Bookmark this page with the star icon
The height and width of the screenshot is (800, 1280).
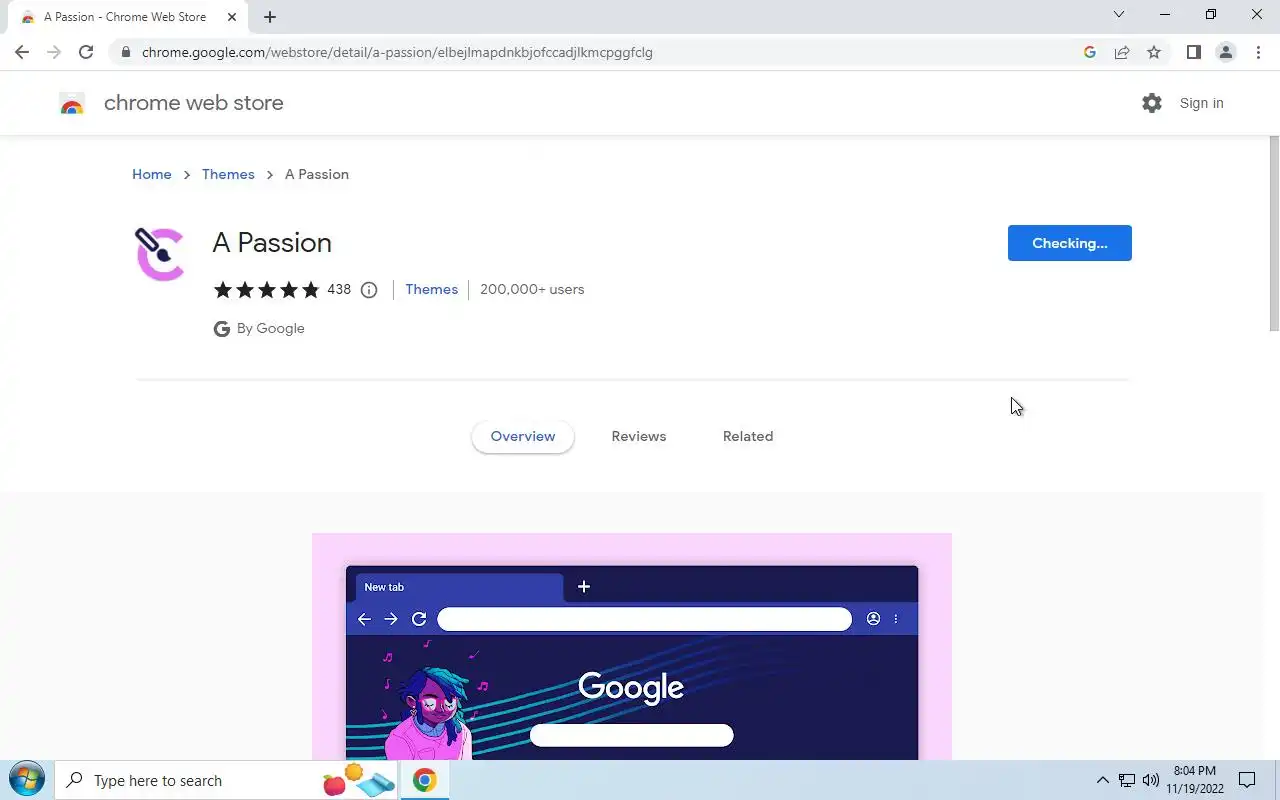[x=1154, y=52]
